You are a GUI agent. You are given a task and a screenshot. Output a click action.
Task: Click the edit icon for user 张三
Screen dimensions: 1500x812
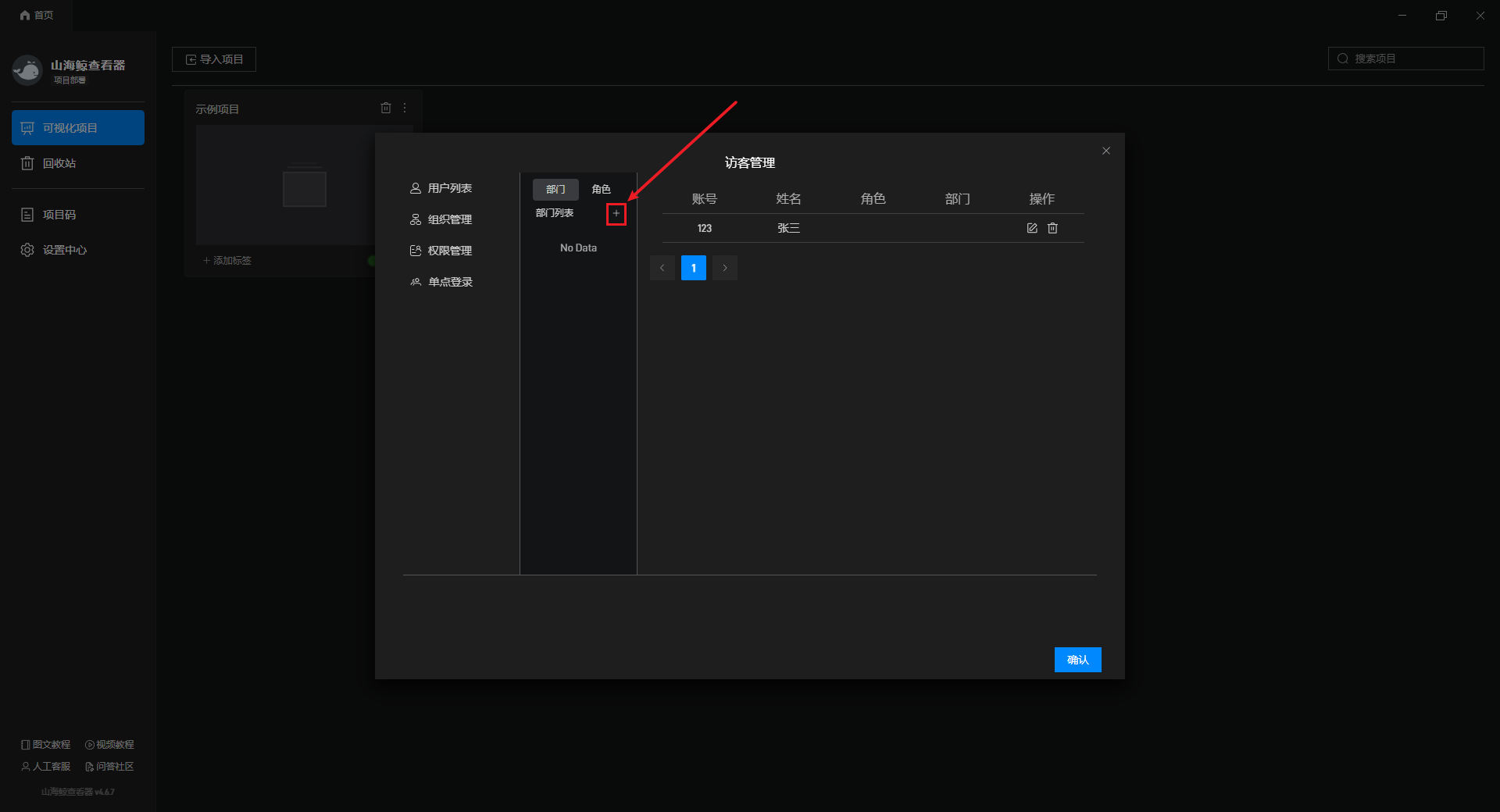point(1031,228)
